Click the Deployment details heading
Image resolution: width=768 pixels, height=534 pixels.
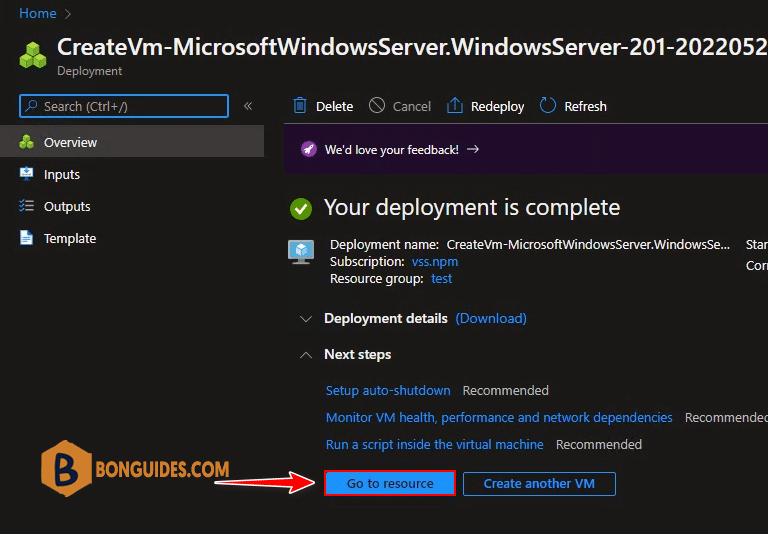(x=386, y=318)
